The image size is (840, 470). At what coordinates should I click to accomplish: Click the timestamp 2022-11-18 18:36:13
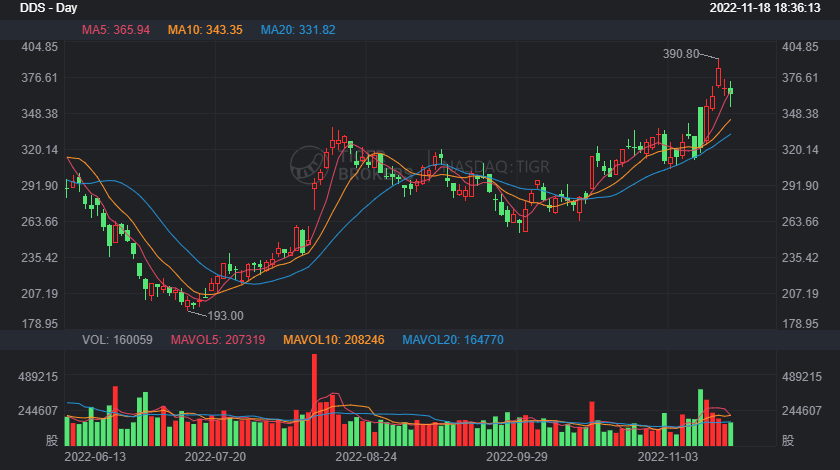765,8
